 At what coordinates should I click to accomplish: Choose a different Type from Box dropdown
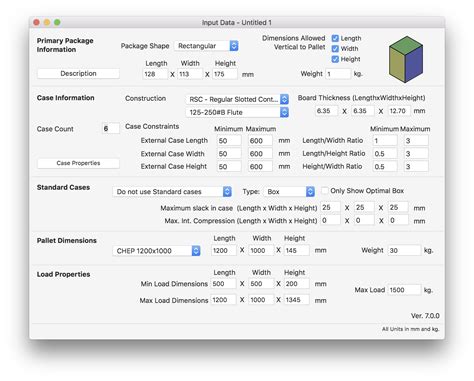pos(289,192)
